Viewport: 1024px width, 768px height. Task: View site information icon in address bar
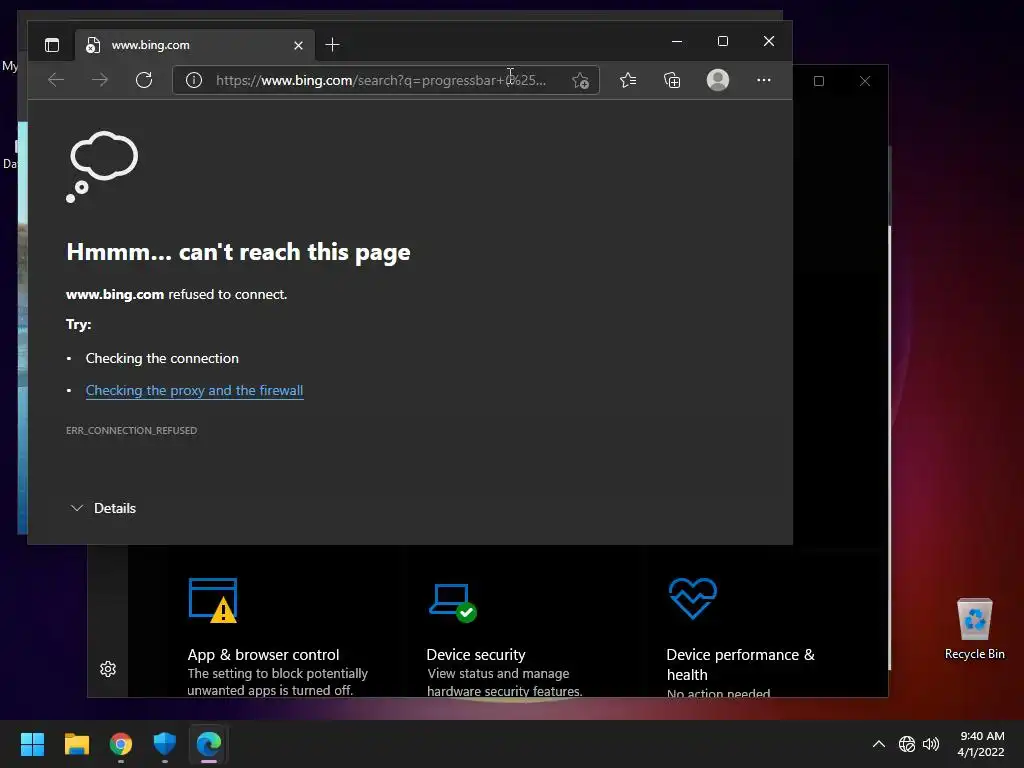point(193,80)
